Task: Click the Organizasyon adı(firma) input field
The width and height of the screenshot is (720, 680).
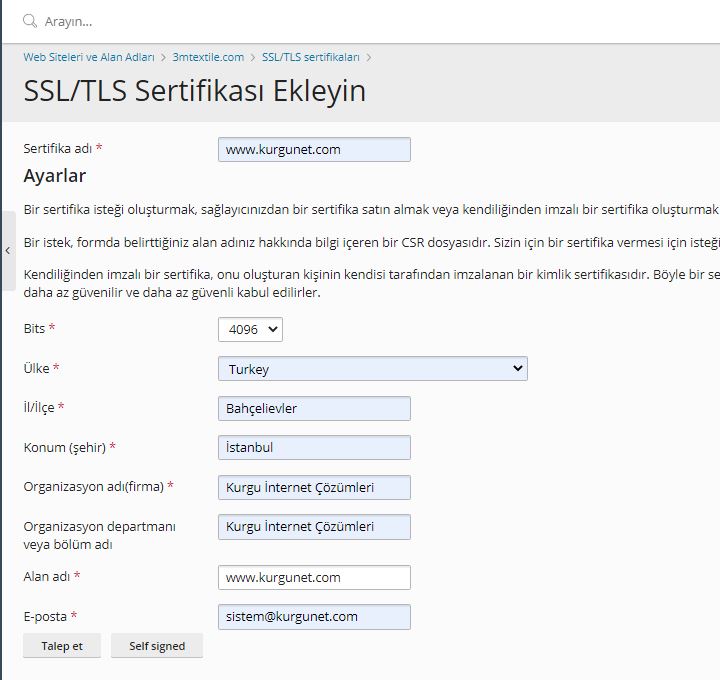Action: click(x=315, y=487)
